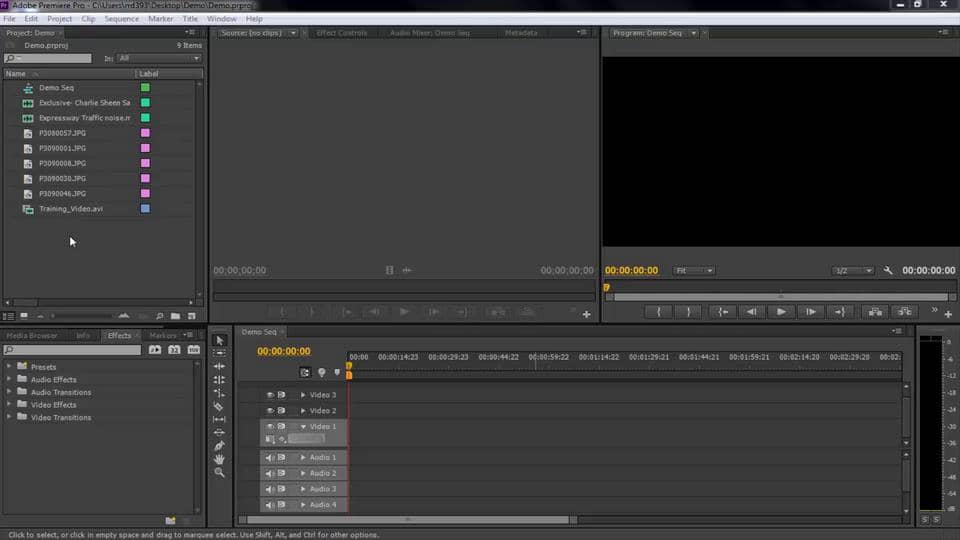Screen dimensions: 960x540
Task: Click the Set Encore chapter marker icon
Action: [322, 372]
